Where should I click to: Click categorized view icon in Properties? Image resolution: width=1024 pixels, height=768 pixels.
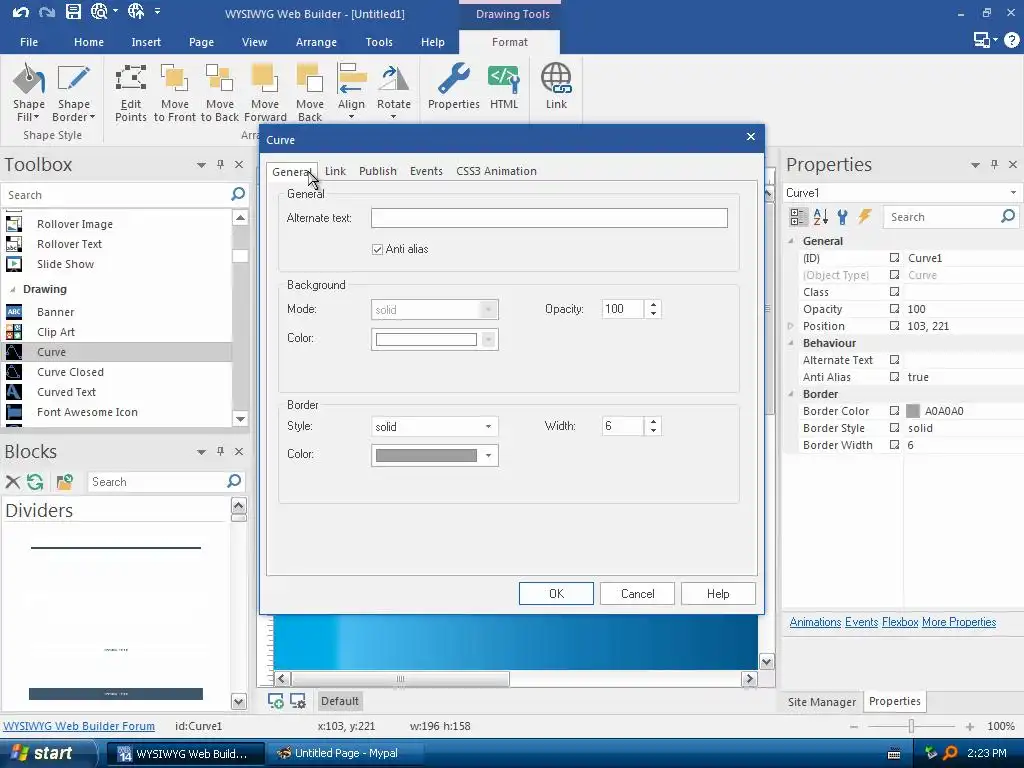click(x=797, y=217)
